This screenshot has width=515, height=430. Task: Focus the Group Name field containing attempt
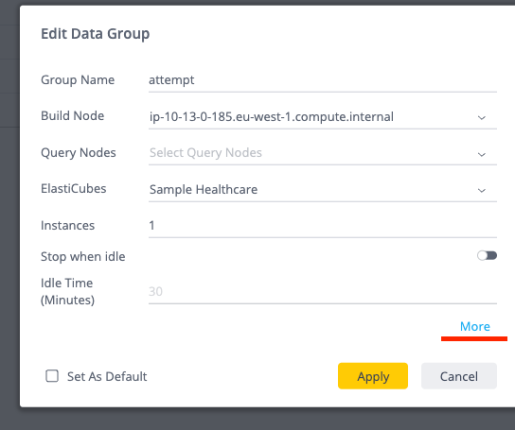coord(323,80)
